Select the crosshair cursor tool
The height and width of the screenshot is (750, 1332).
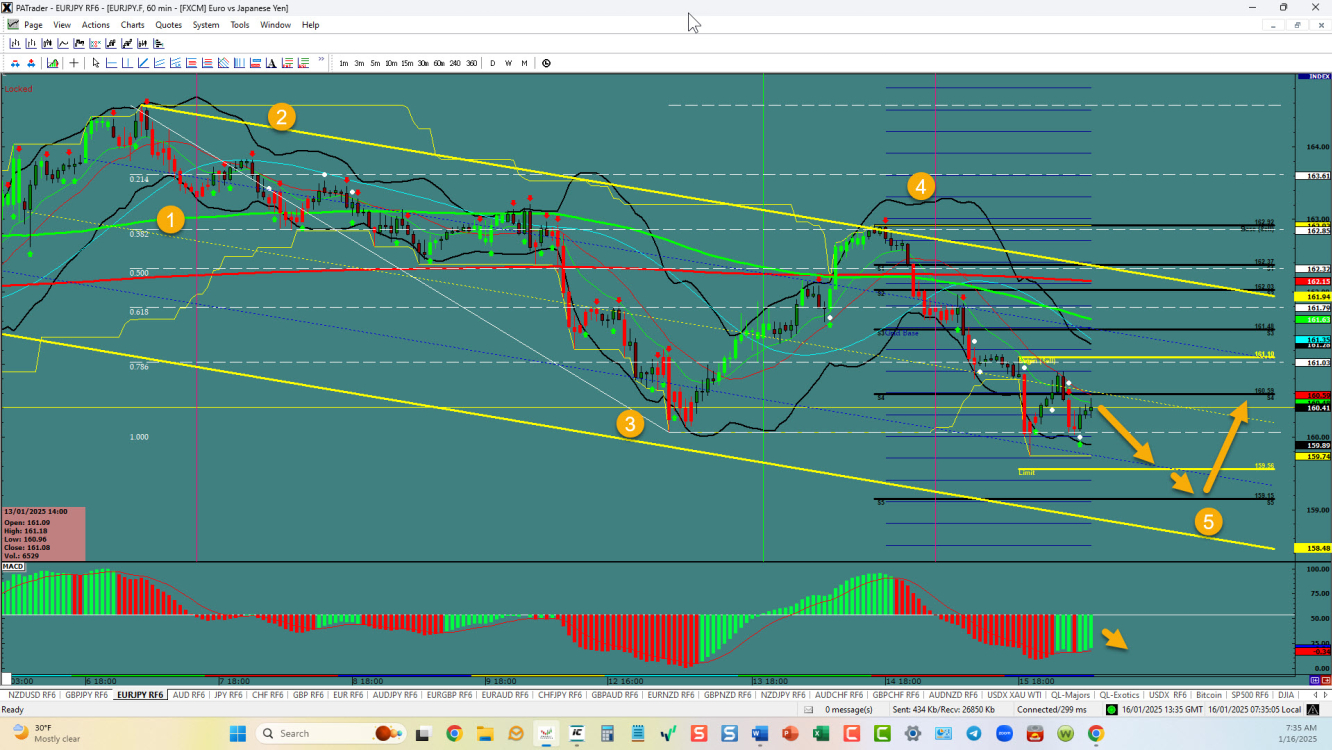[74, 63]
